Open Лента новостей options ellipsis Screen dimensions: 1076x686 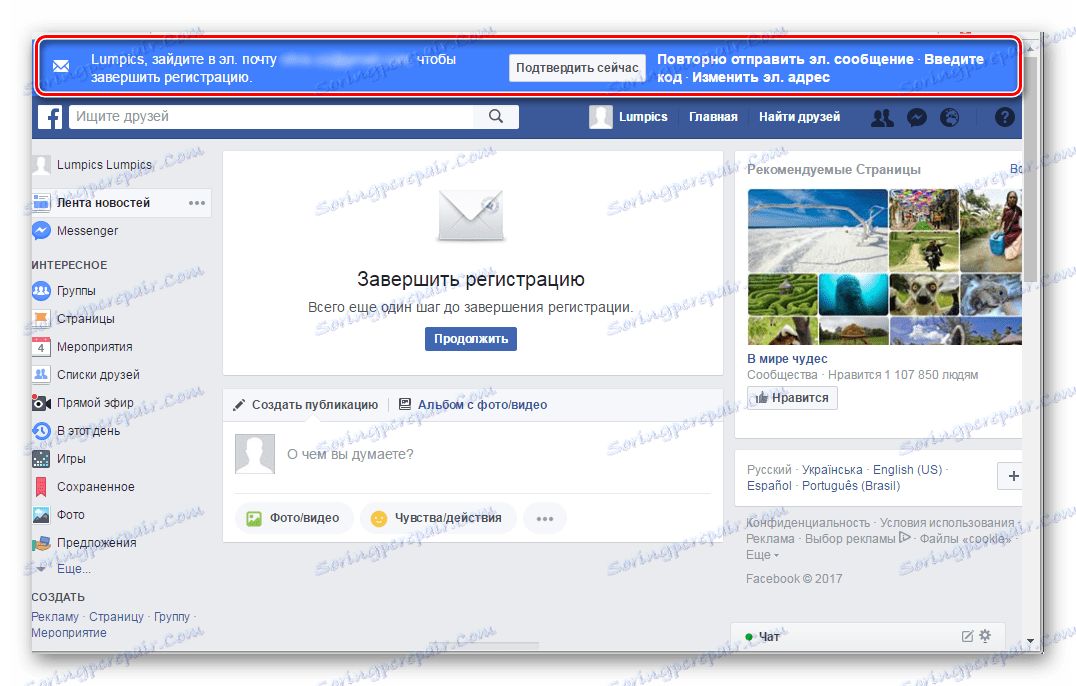coord(197,203)
